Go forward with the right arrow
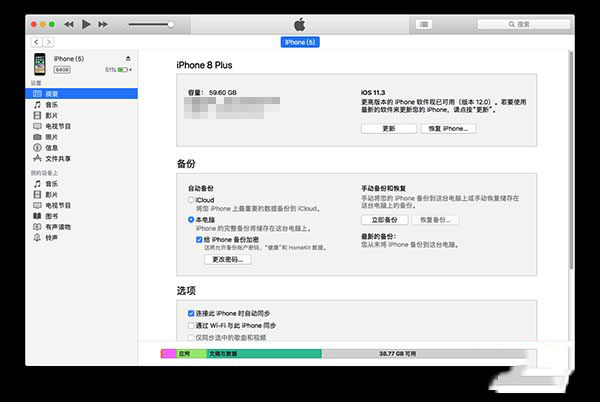Viewport: 600px width, 402px height. 48,42
